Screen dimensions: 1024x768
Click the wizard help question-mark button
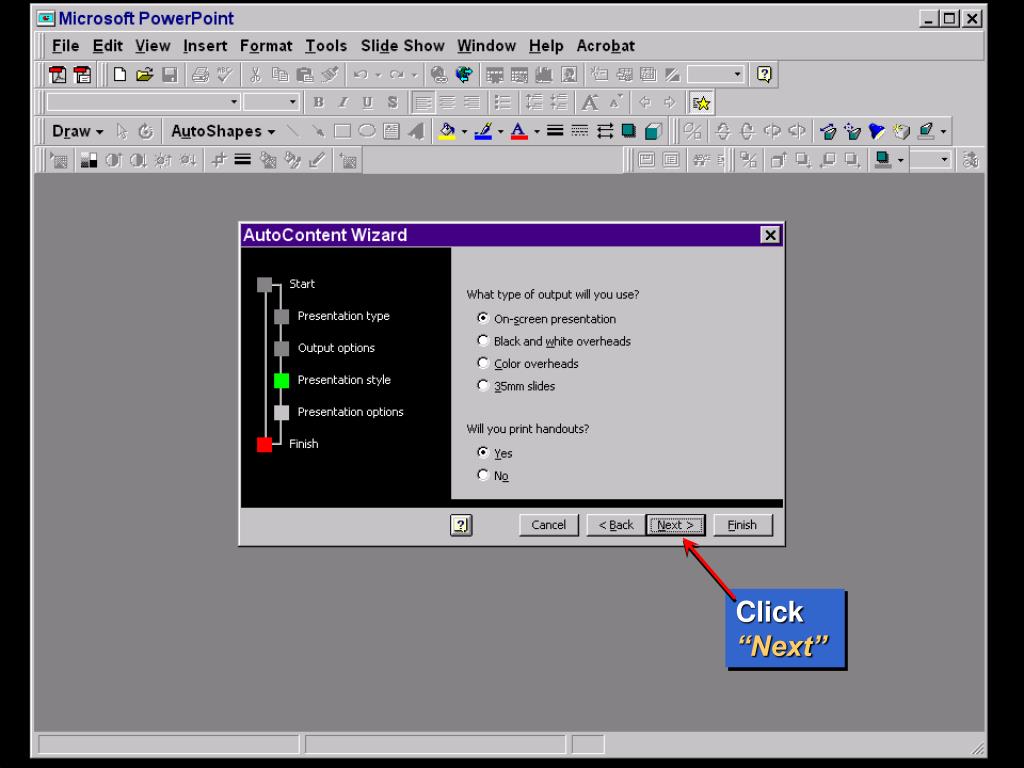tap(461, 525)
